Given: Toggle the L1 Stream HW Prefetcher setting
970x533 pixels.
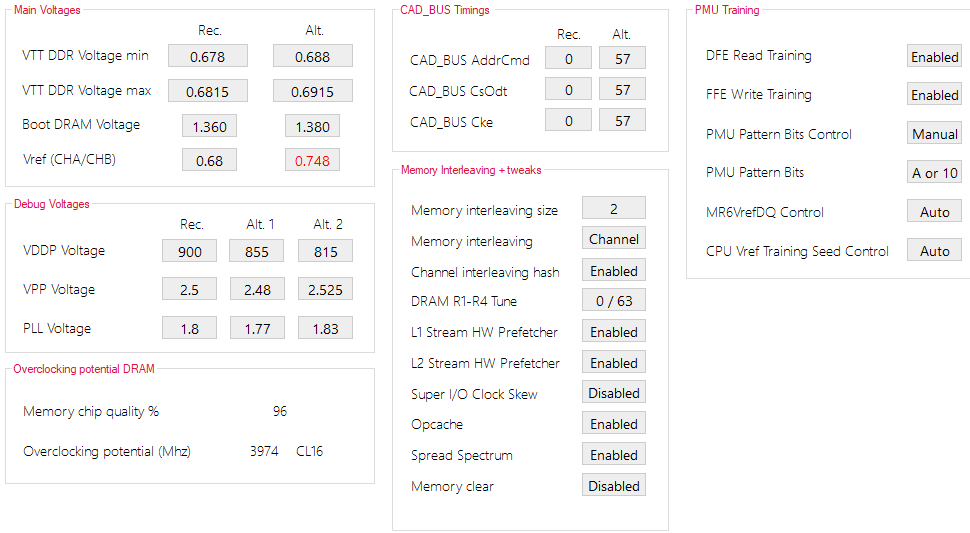Looking at the screenshot, I should point(614,332).
